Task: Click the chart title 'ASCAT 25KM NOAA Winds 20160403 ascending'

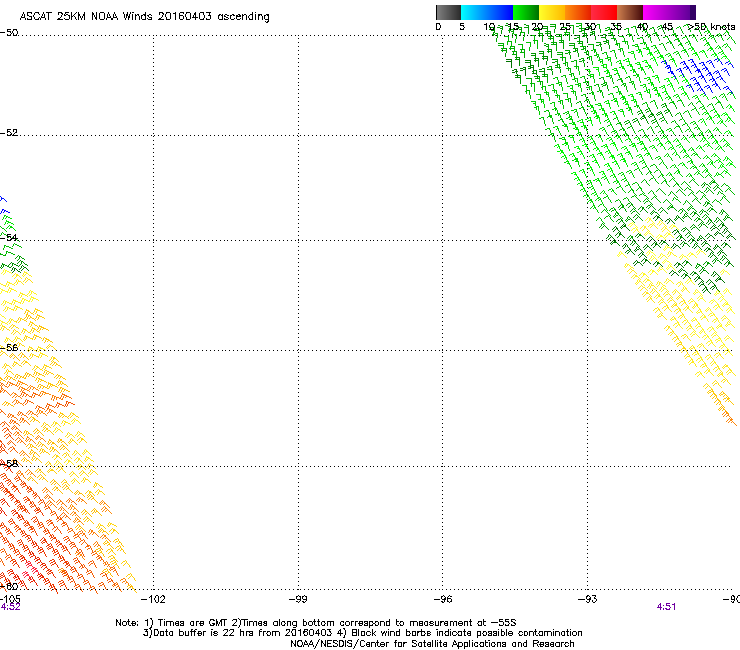Action: pyautogui.click(x=144, y=17)
